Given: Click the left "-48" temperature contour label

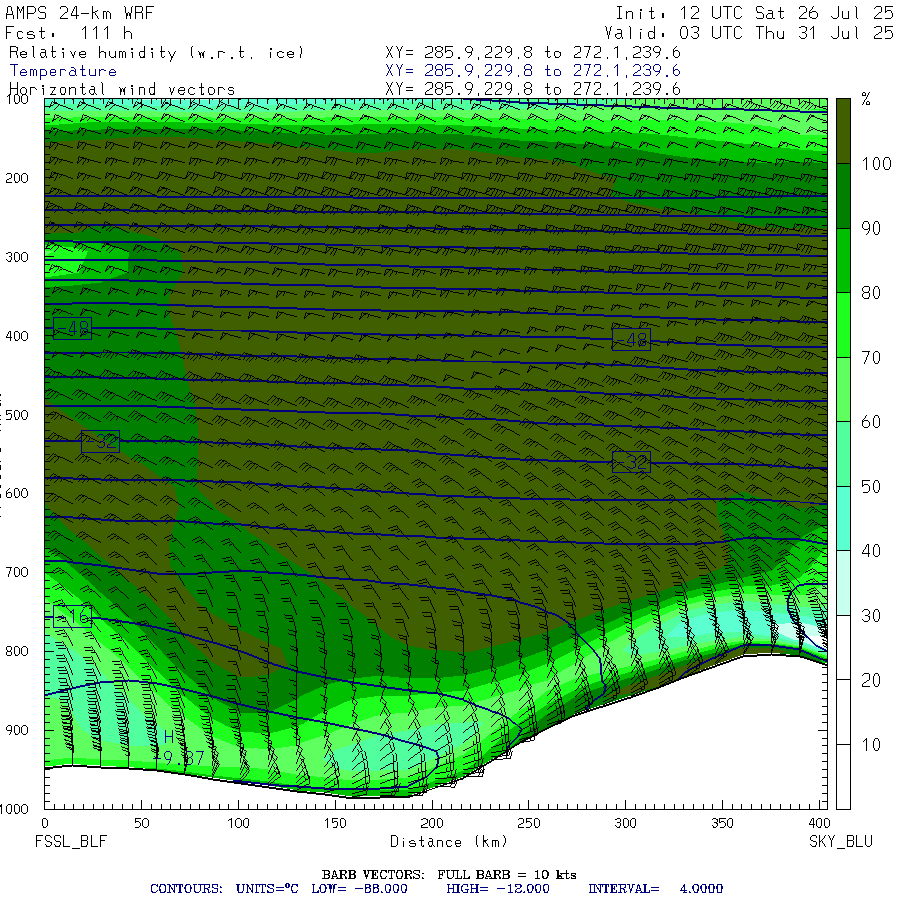Looking at the screenshot, I should [72, 328].
